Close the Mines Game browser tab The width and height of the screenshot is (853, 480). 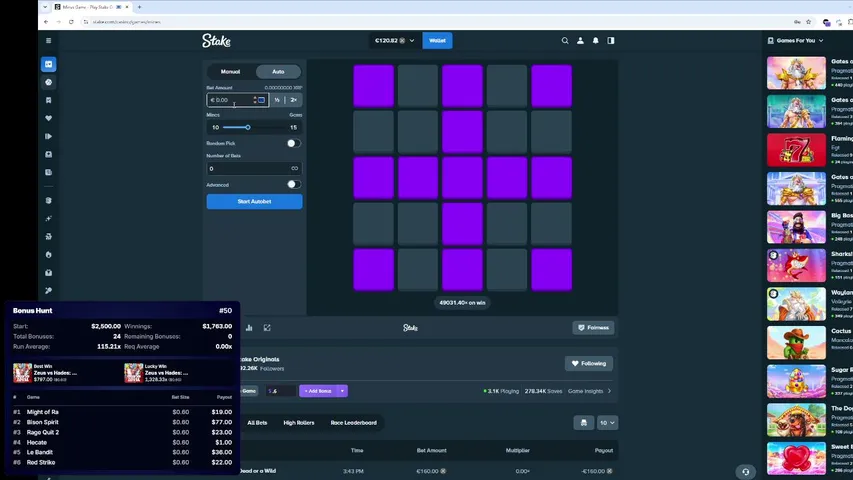127,7
